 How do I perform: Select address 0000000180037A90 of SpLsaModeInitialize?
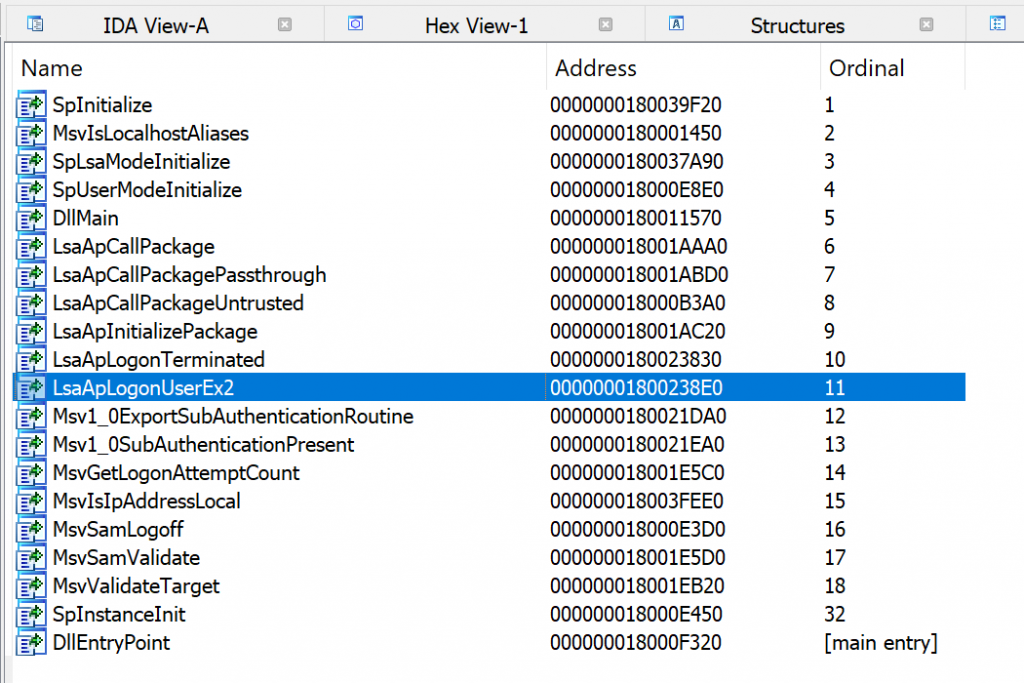click(636, 161)
